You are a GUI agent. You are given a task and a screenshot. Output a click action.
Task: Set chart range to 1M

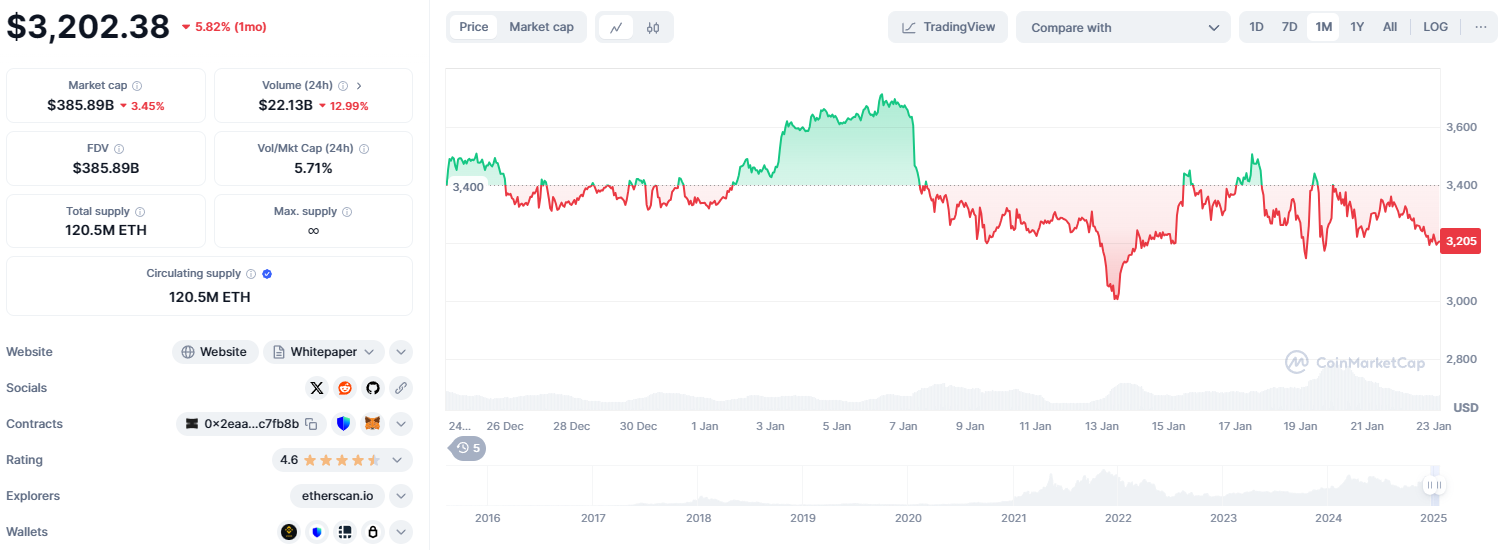coord(1323,27)
